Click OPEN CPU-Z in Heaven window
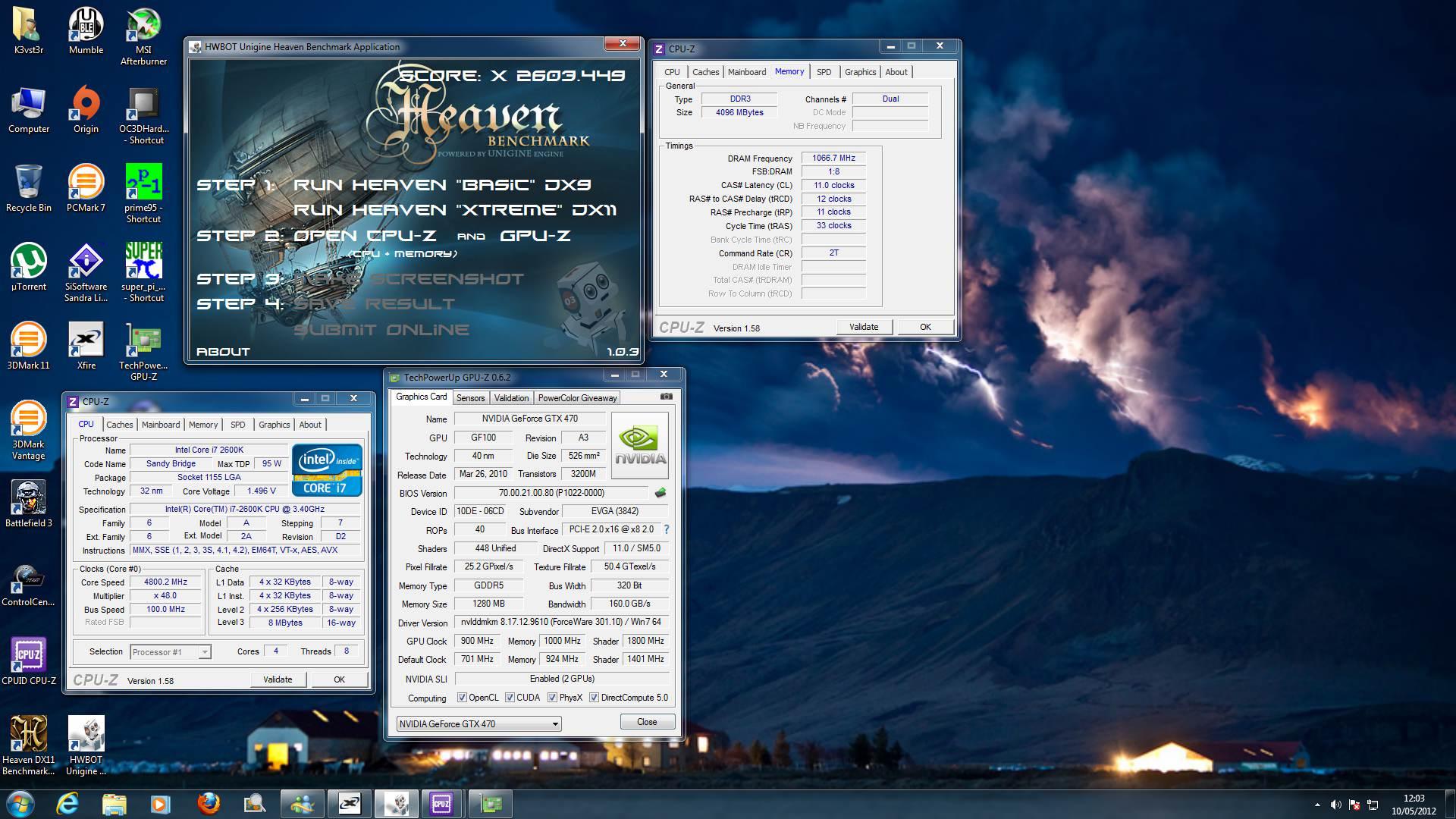This screenshot has width=1456, height=819. [x=365, y=236]
